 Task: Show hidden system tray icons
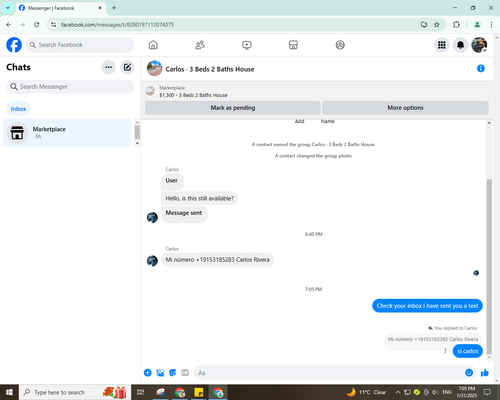coord(398,392)
